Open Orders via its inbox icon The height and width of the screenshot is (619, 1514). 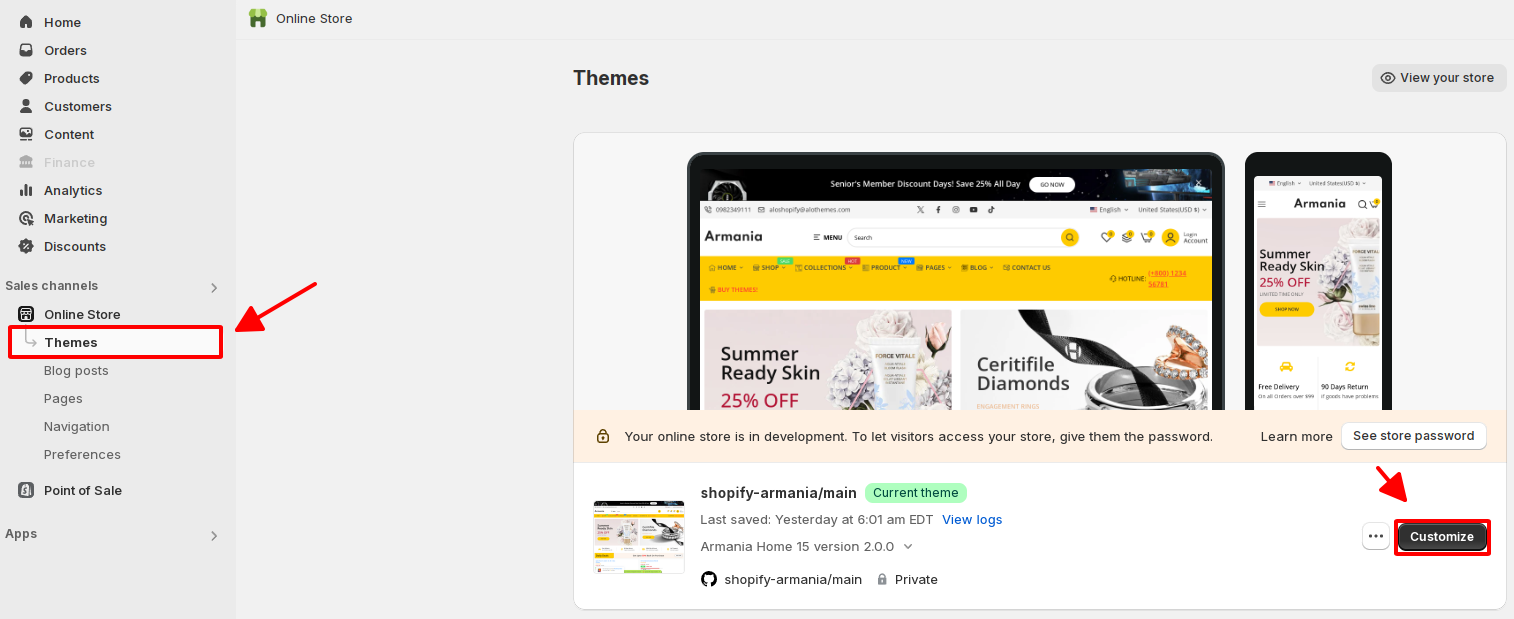coord(26,50)
